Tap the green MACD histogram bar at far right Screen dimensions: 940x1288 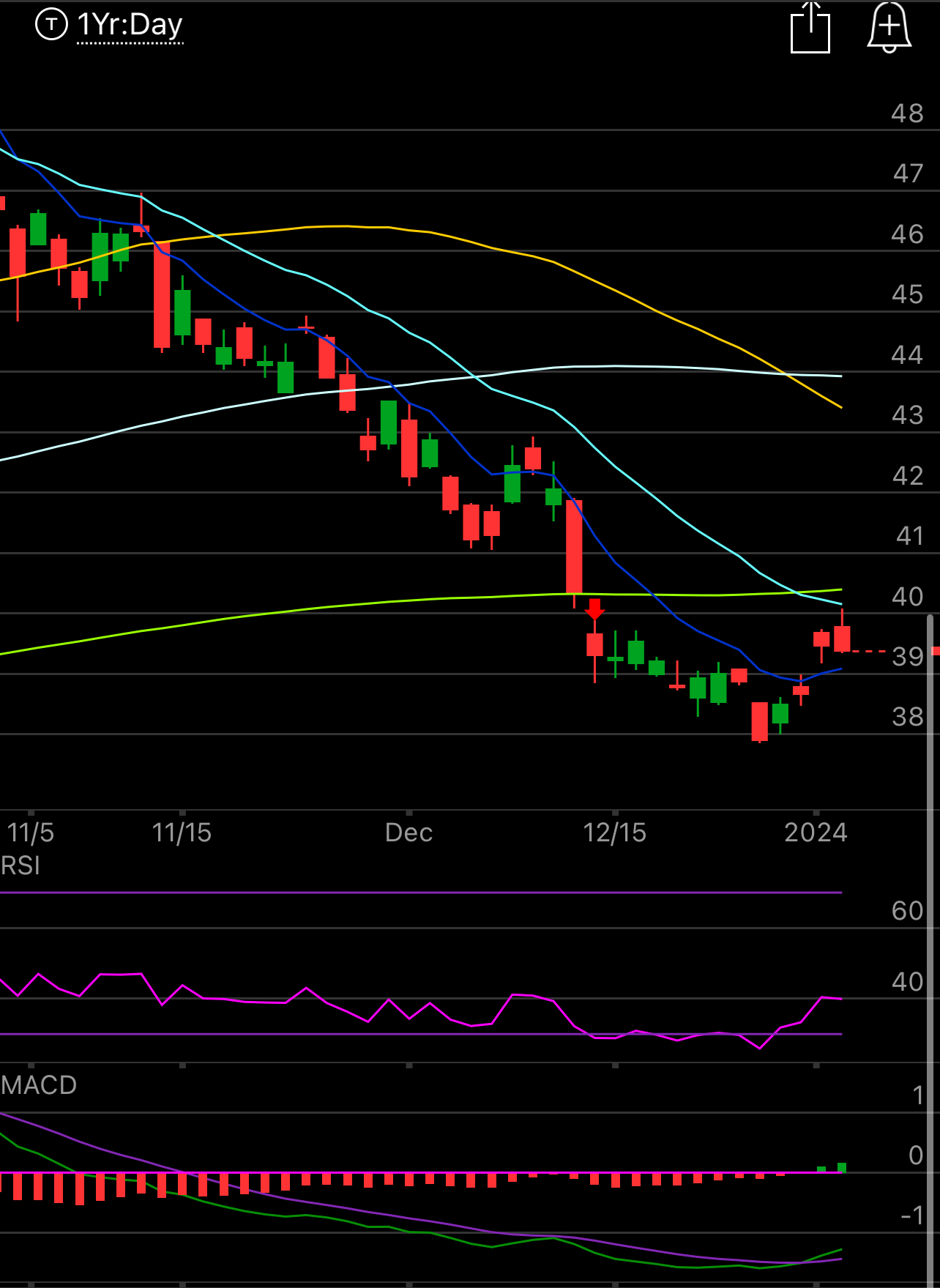click(842, 1167)
